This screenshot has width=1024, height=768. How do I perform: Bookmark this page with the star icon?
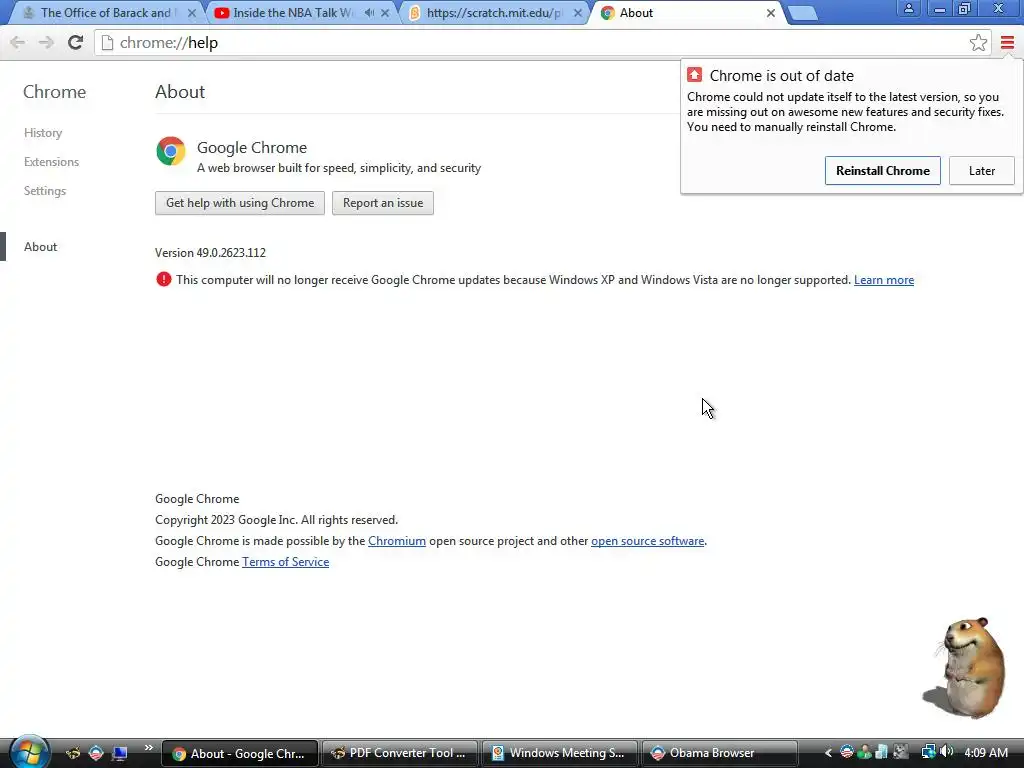978,43
